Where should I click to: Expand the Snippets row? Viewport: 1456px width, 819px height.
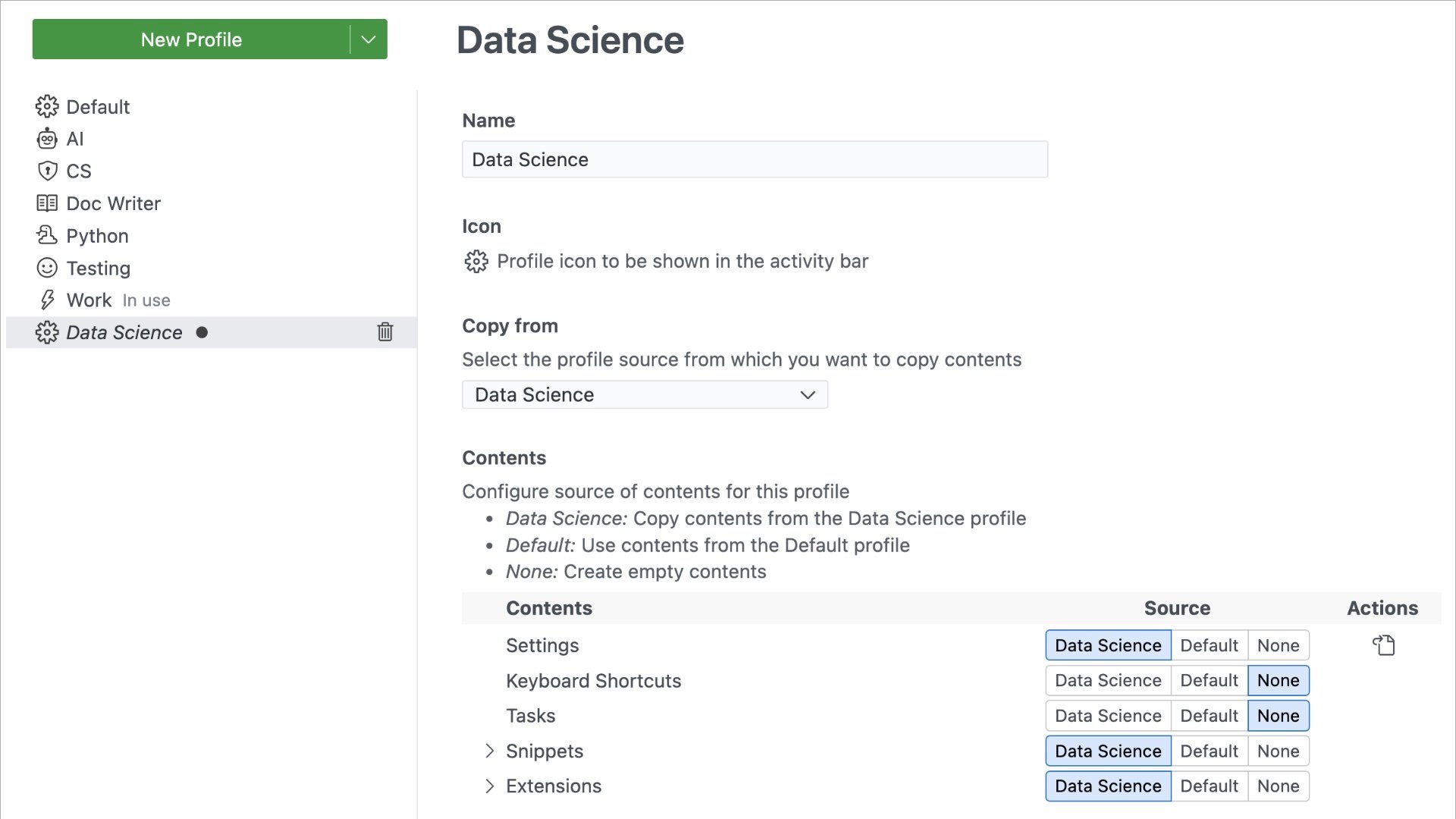(x=489, y=751)
